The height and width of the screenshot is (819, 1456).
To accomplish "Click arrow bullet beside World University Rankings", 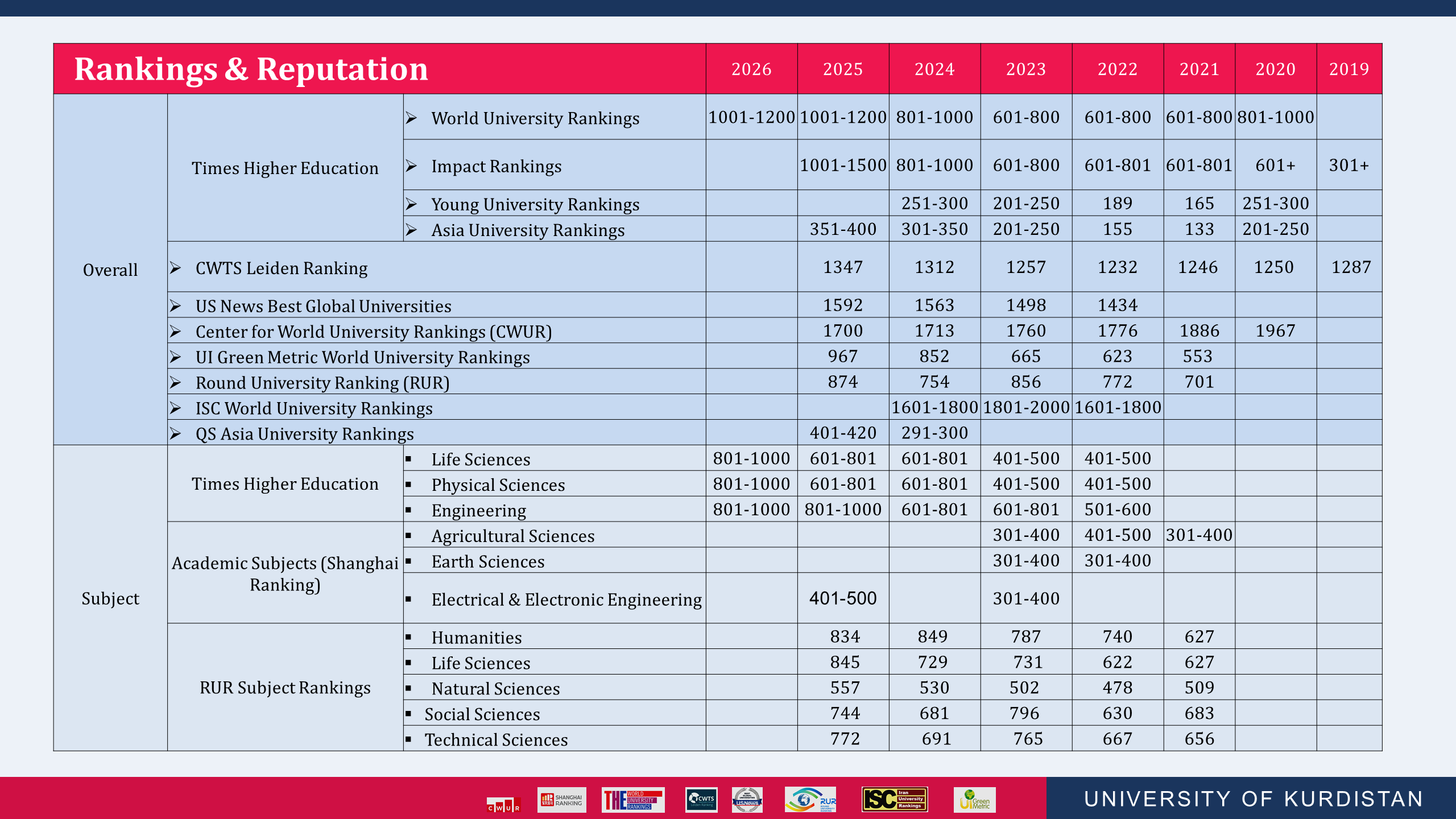I will 412,118.
